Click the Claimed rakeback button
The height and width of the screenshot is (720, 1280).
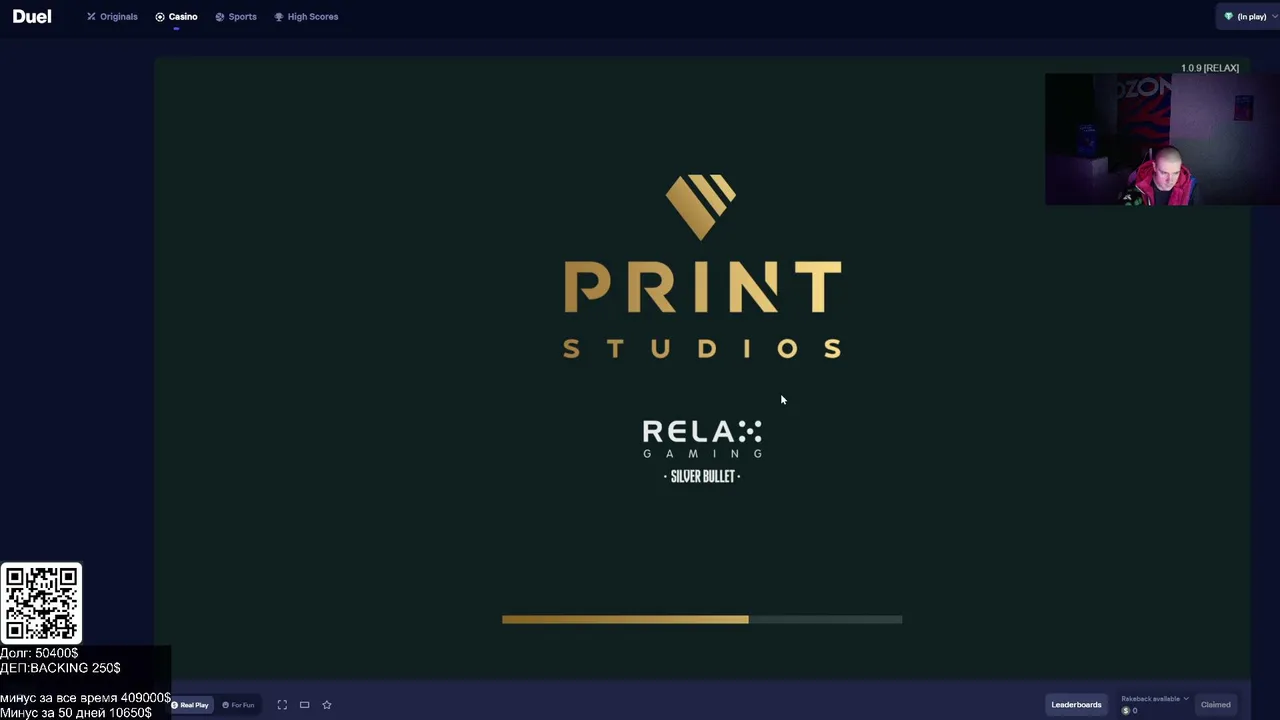(1216, 705)
